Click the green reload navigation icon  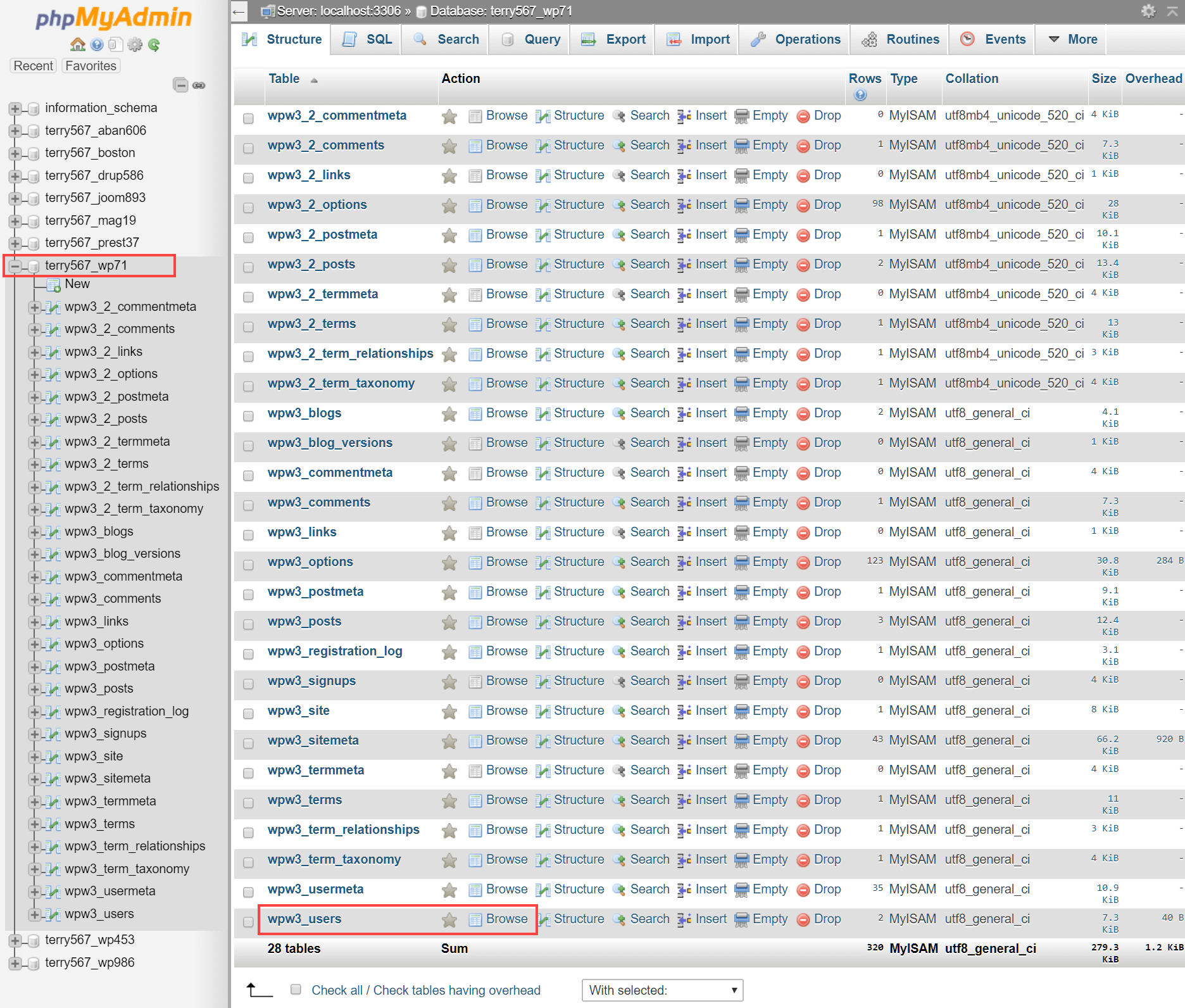tap(154, 44)
